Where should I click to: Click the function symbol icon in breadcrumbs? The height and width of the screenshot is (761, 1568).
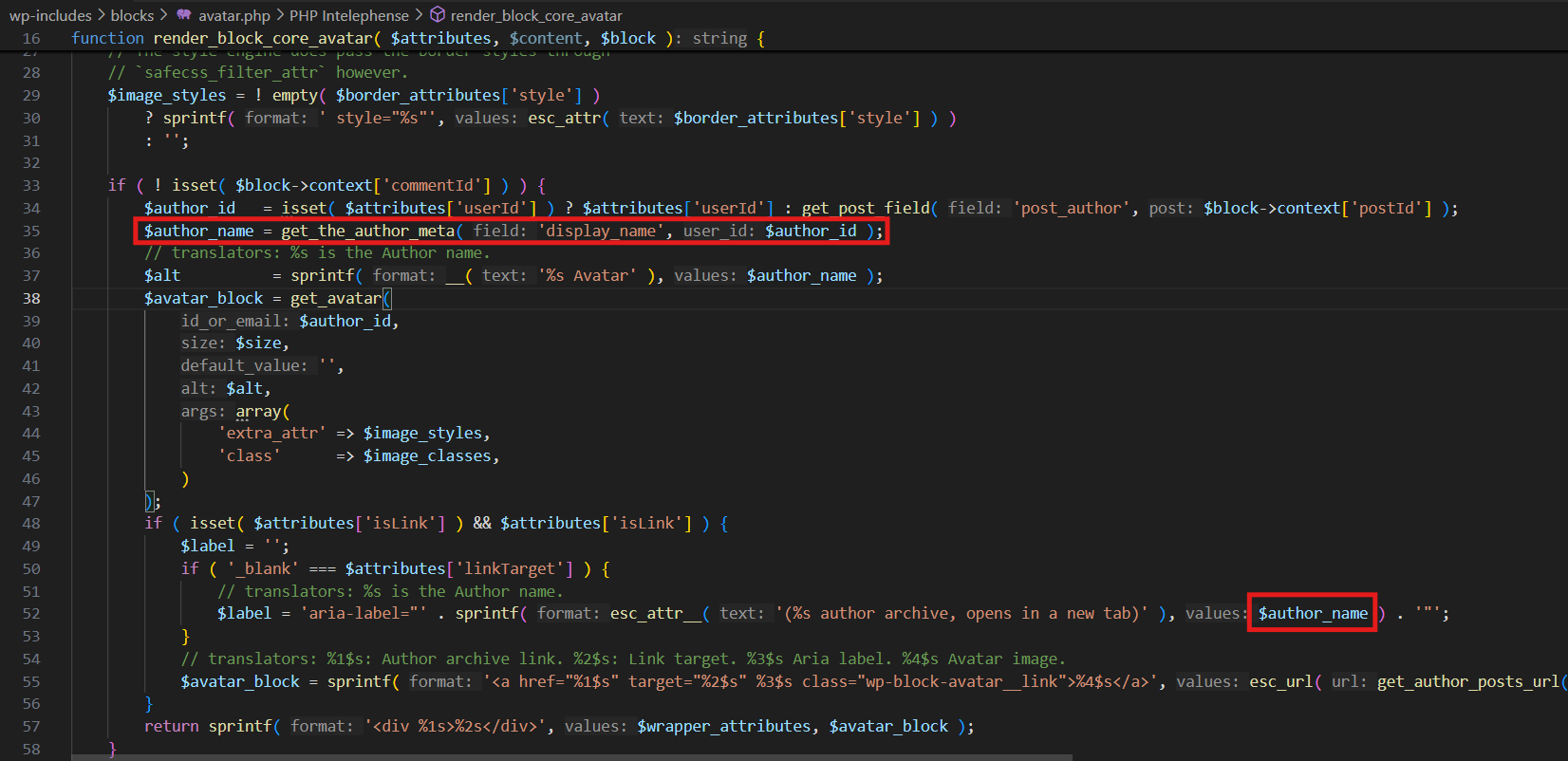click(x=438, y=15)
